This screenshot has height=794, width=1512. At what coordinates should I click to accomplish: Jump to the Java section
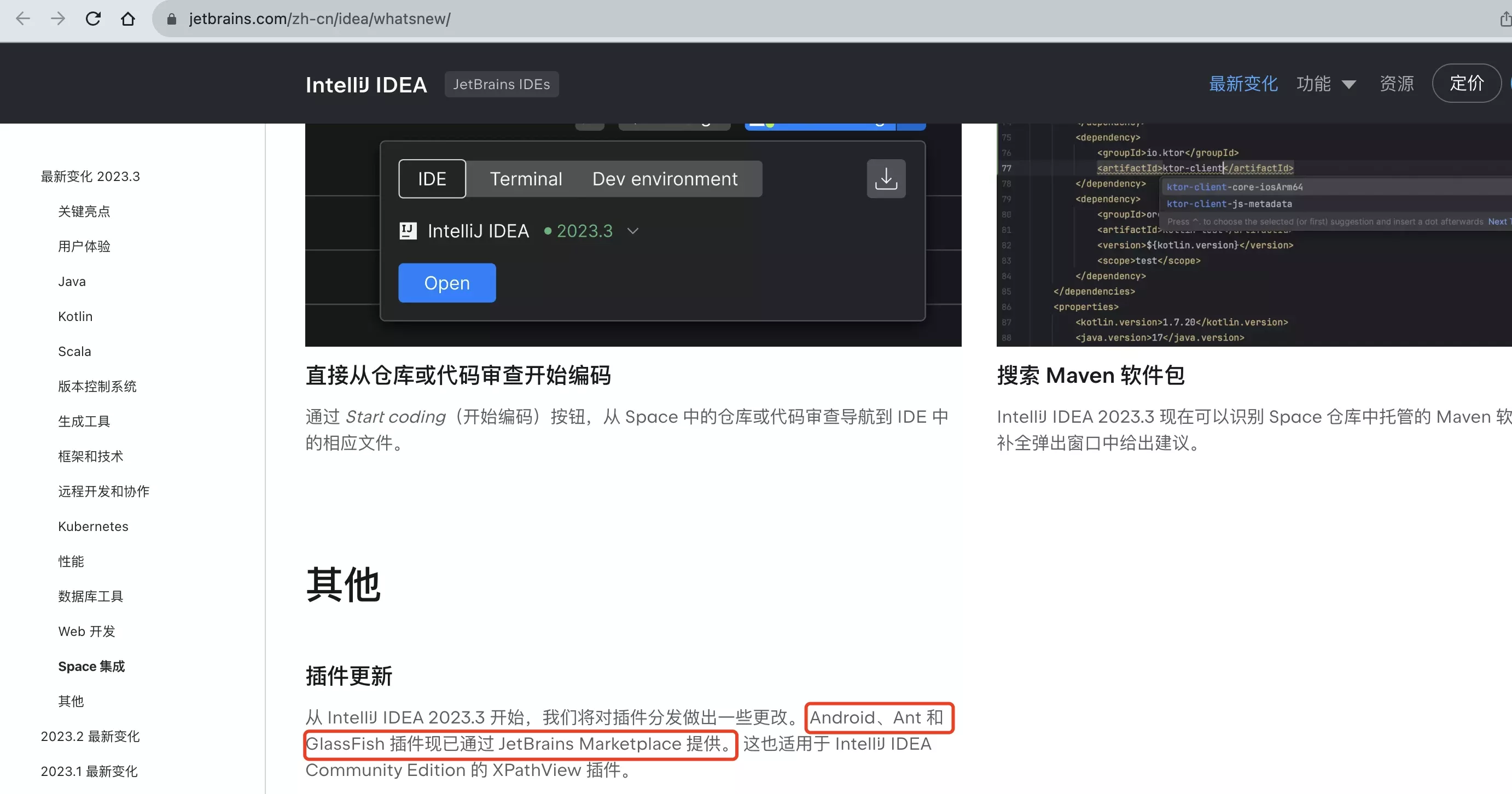point(72,282)
